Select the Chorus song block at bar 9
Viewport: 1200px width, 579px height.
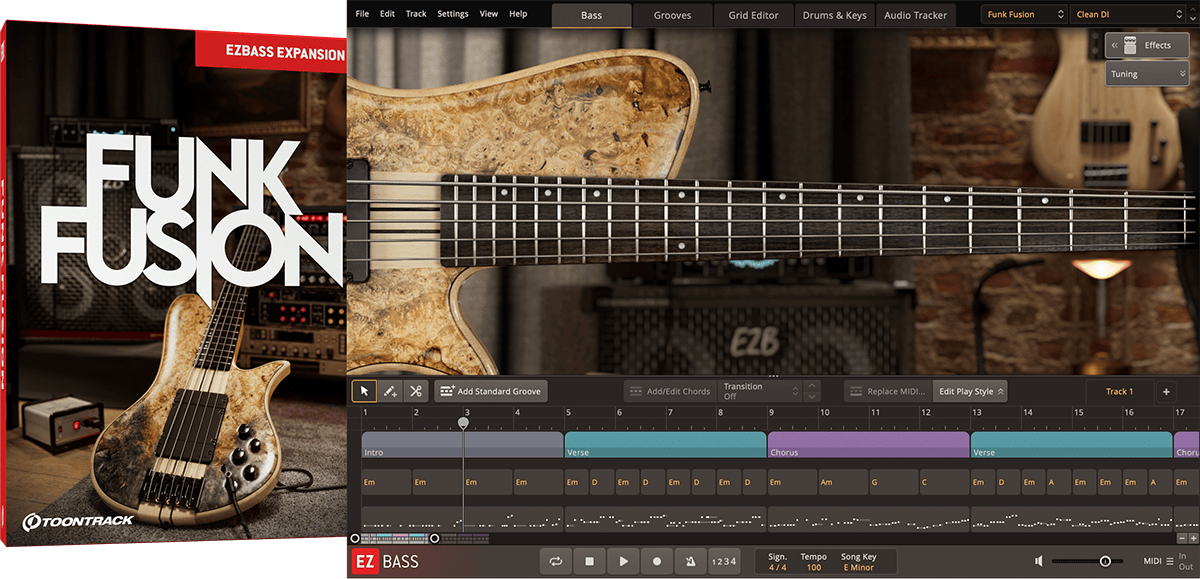coord(868,445)
